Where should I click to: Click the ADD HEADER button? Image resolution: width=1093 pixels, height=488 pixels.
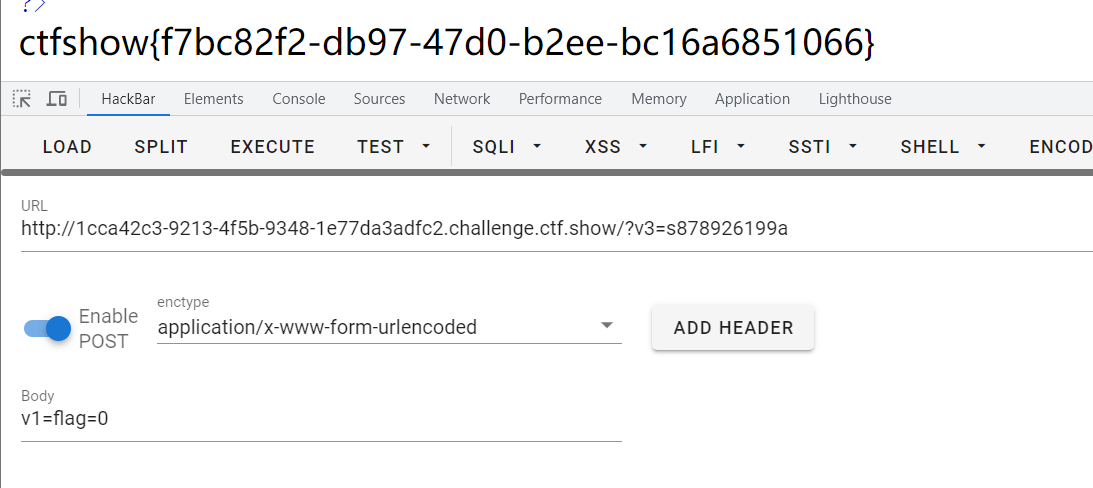(733, 328)
